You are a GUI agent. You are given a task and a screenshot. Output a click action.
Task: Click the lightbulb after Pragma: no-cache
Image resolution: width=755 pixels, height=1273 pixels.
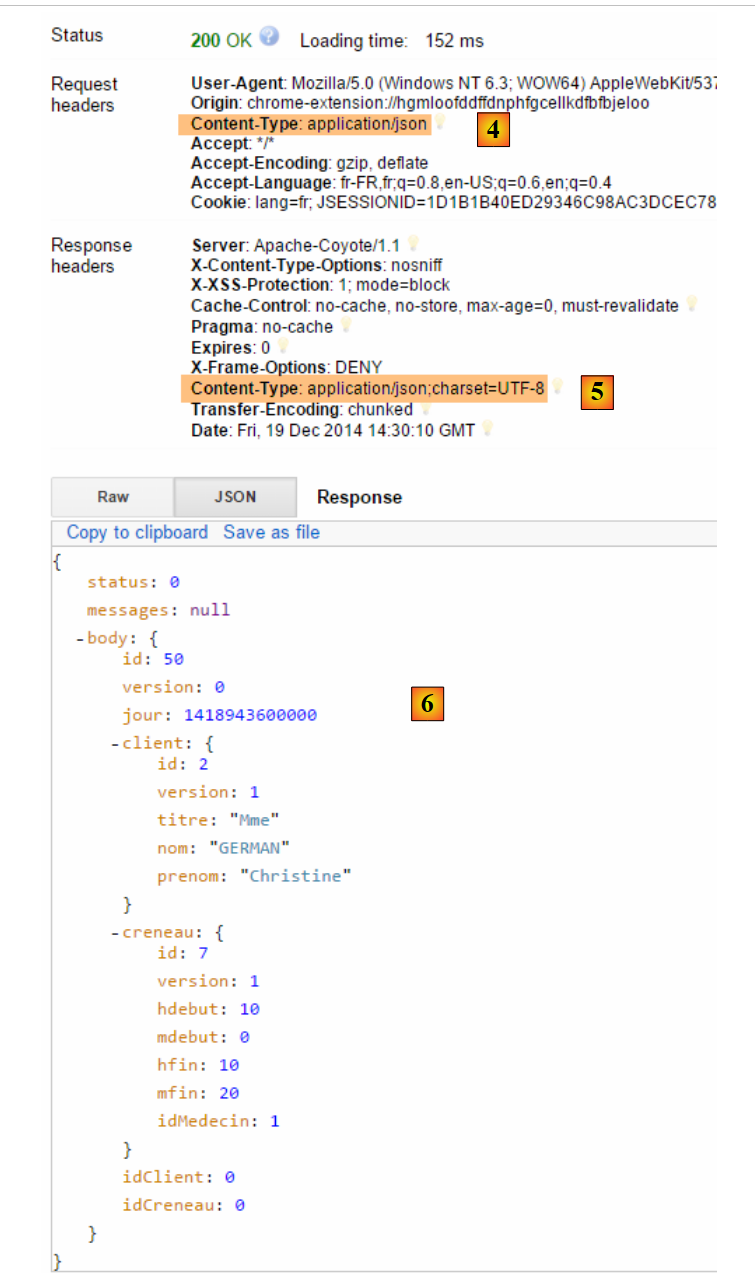[346, 326]
